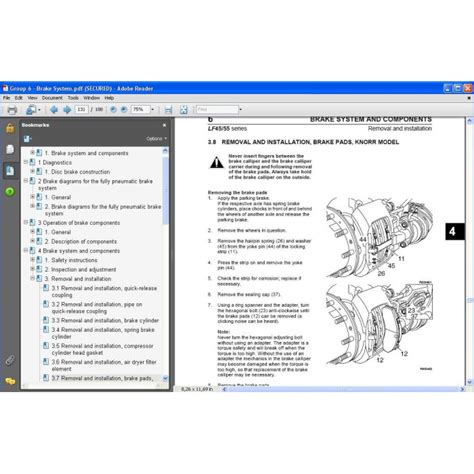Click document horizontal scroll-right arrow

(x=462, y=389)
